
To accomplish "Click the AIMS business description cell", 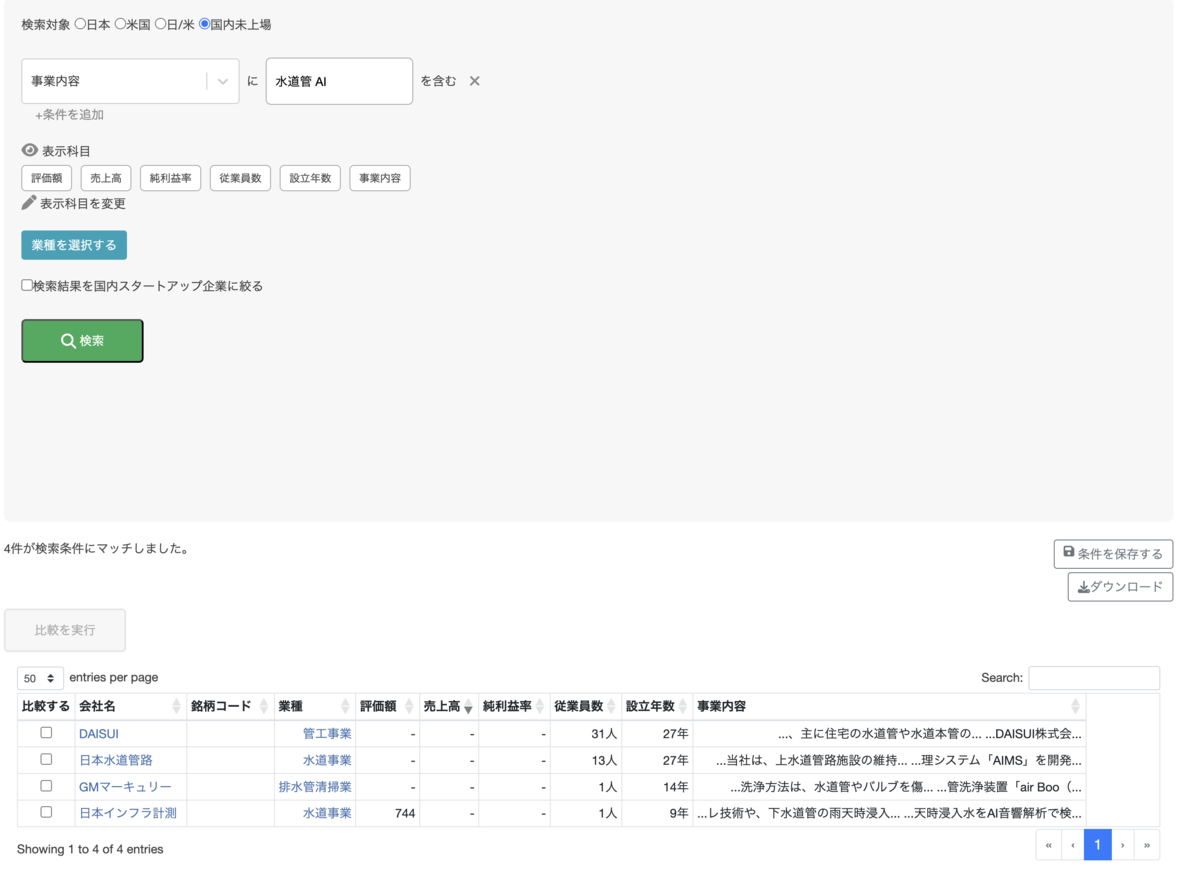I will pyautogui.click(x=889, y=760).
